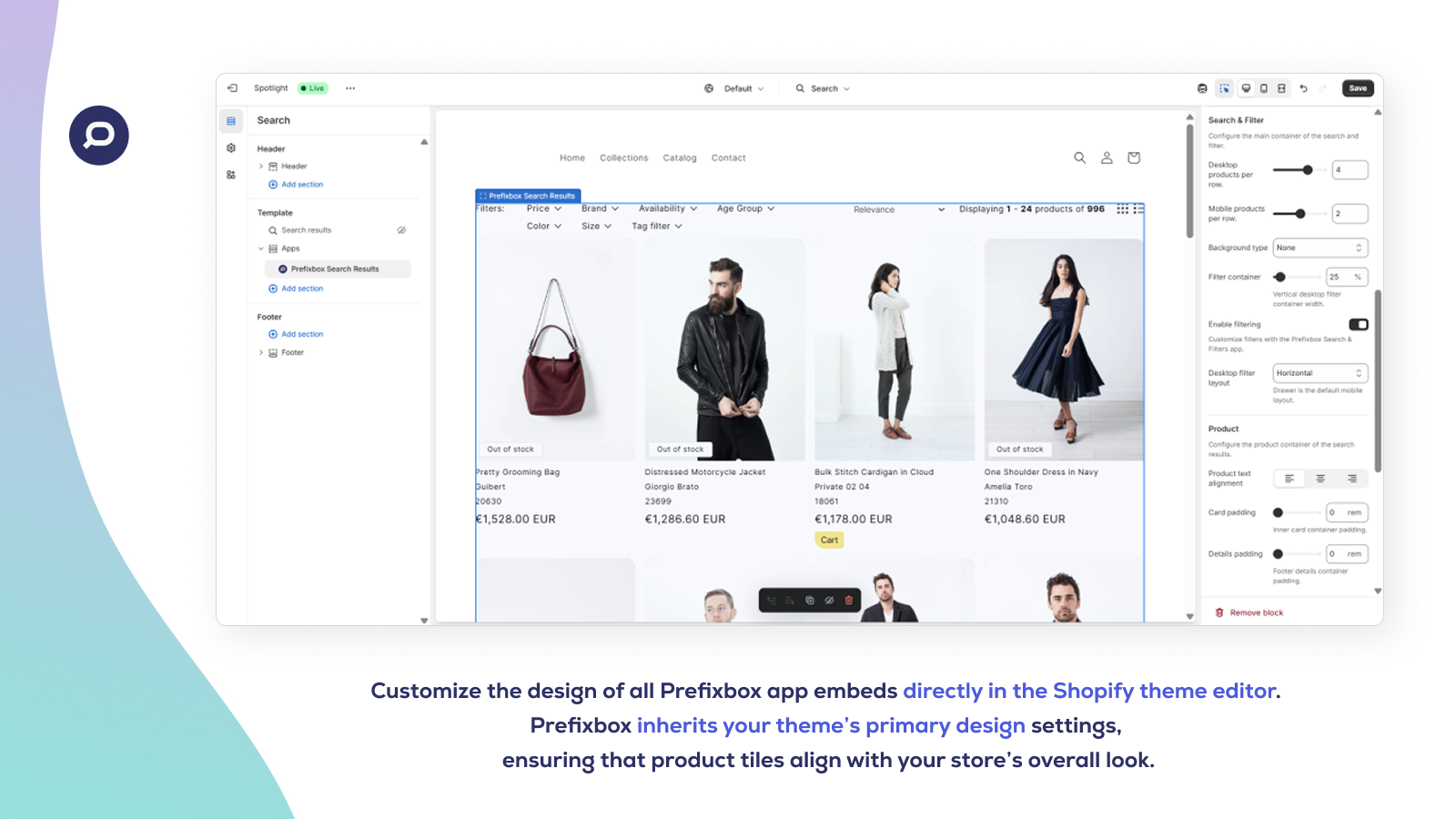Click the Redo arrow icon
Viewport: 1456px width, 819px height.
coord(1323,88)
